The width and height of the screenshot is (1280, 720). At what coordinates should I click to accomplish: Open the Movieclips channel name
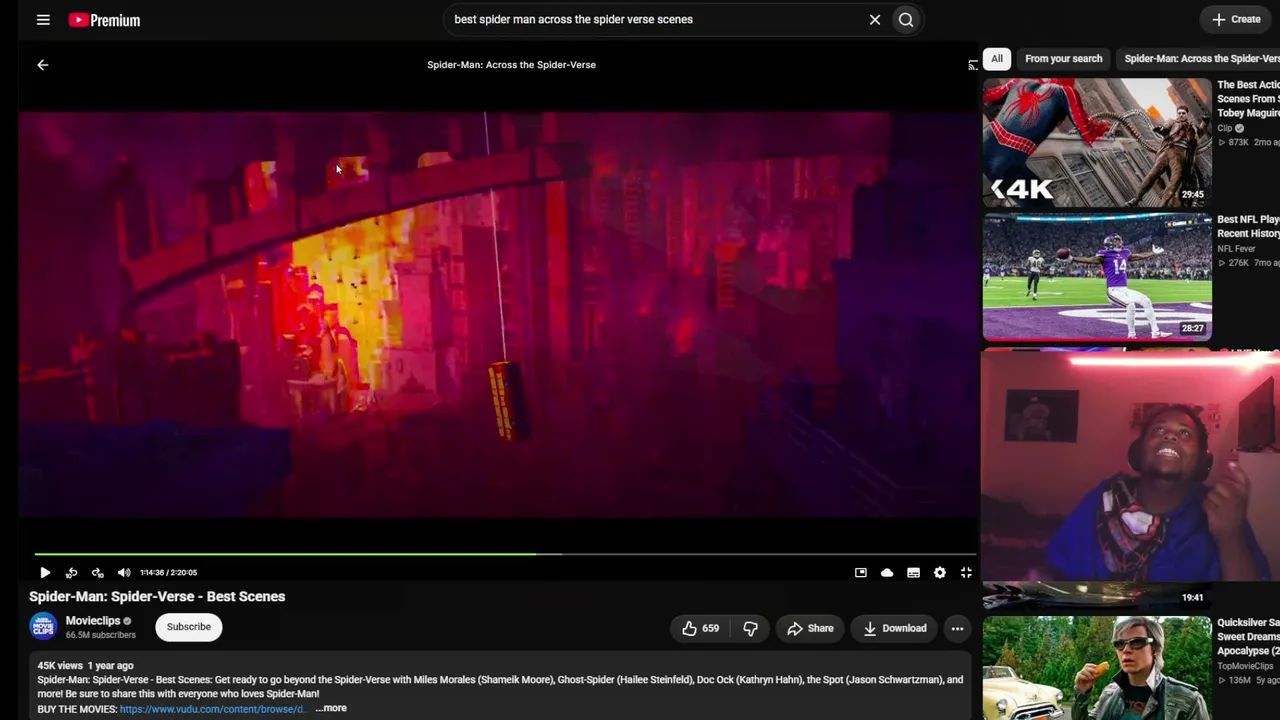click(x=93, y=621)
